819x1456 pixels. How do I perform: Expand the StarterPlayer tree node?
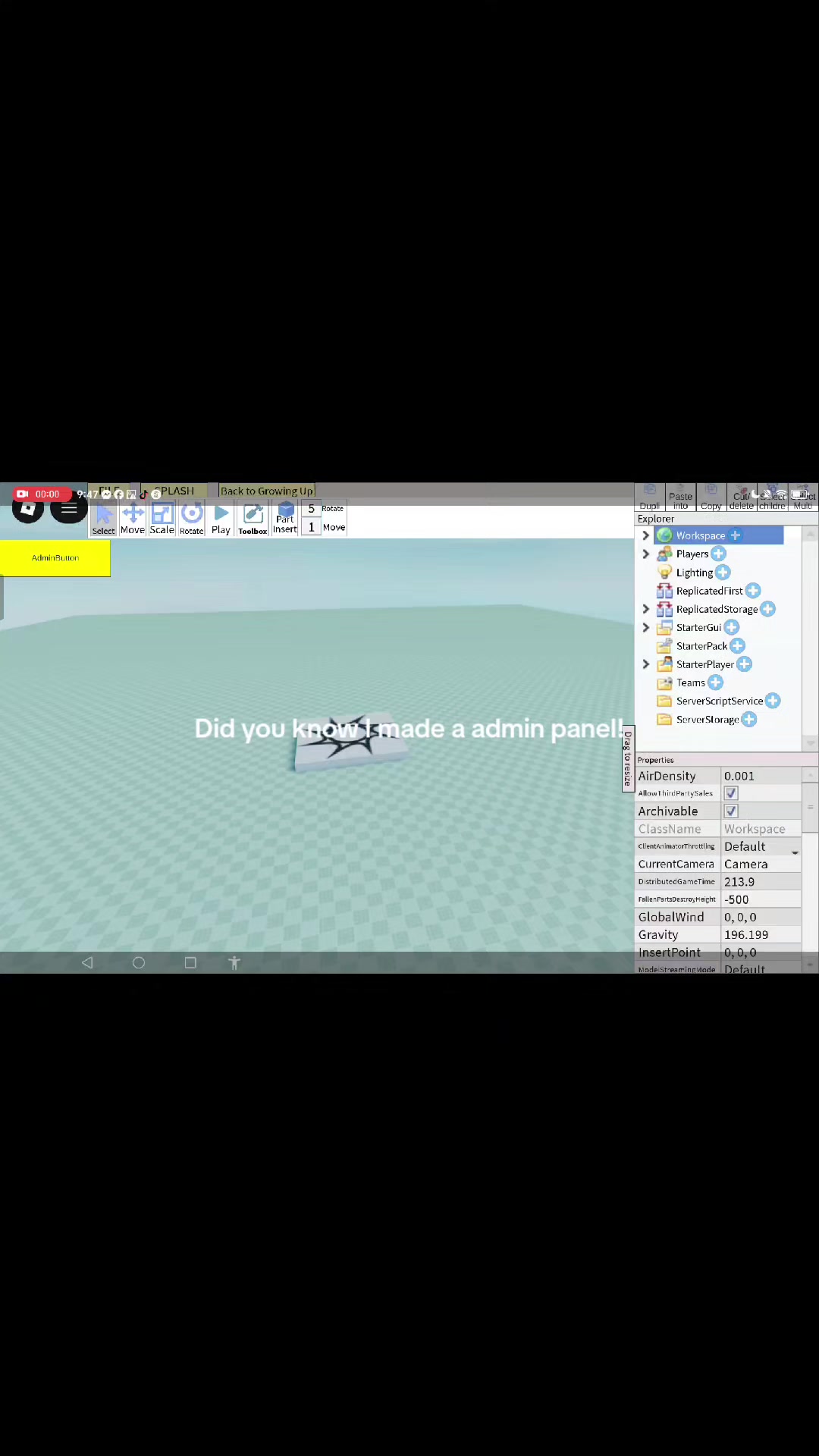click(646, 664)
